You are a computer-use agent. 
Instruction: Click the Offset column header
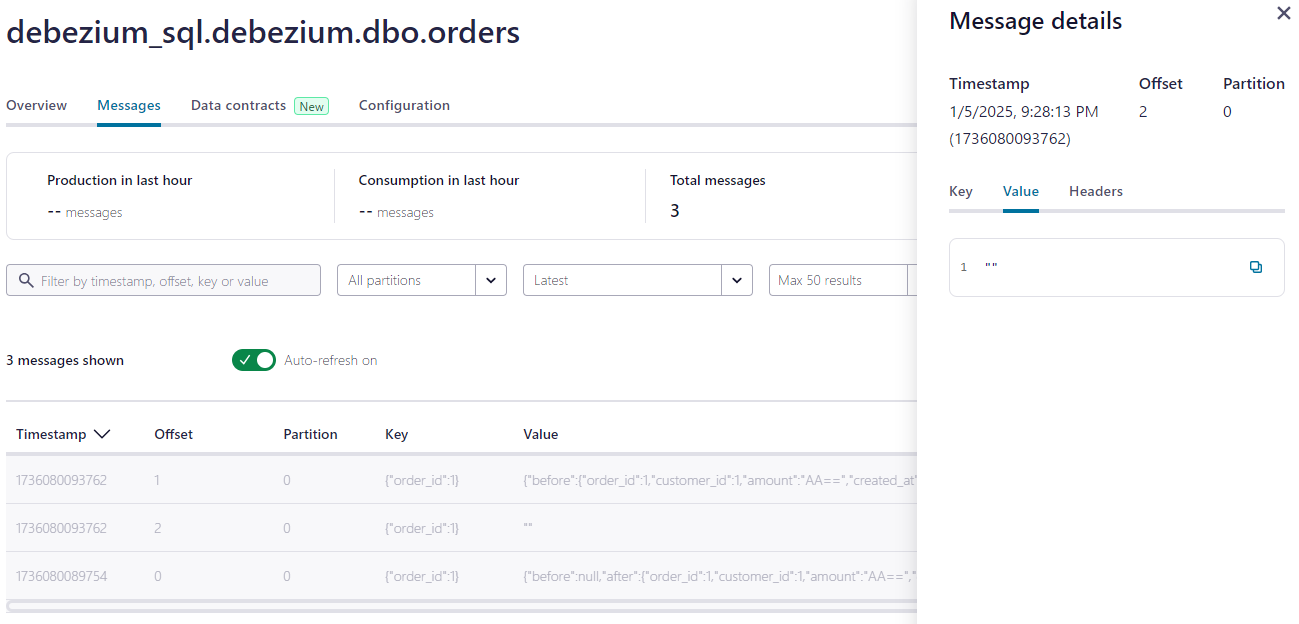pos(173,434)
